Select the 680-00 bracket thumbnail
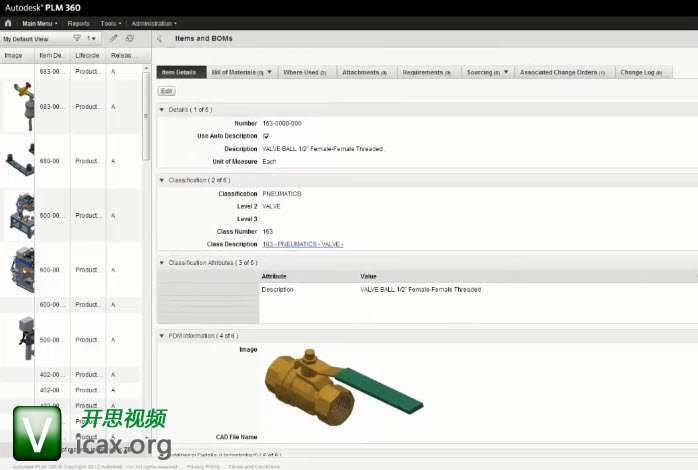The height and width of the screenshot is (470, 698). coord(20,161)
